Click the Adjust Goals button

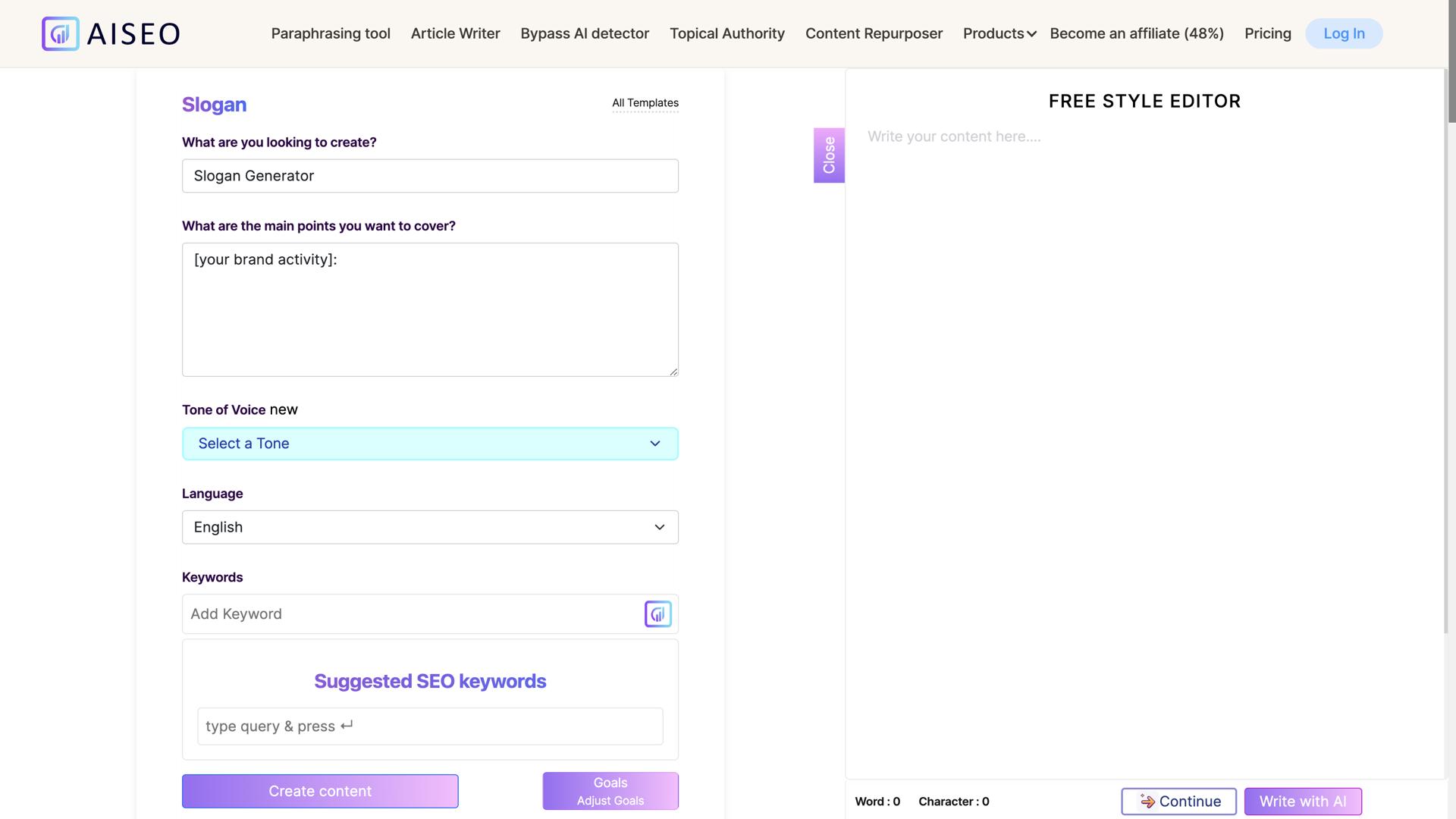click(x=610, y=792)
